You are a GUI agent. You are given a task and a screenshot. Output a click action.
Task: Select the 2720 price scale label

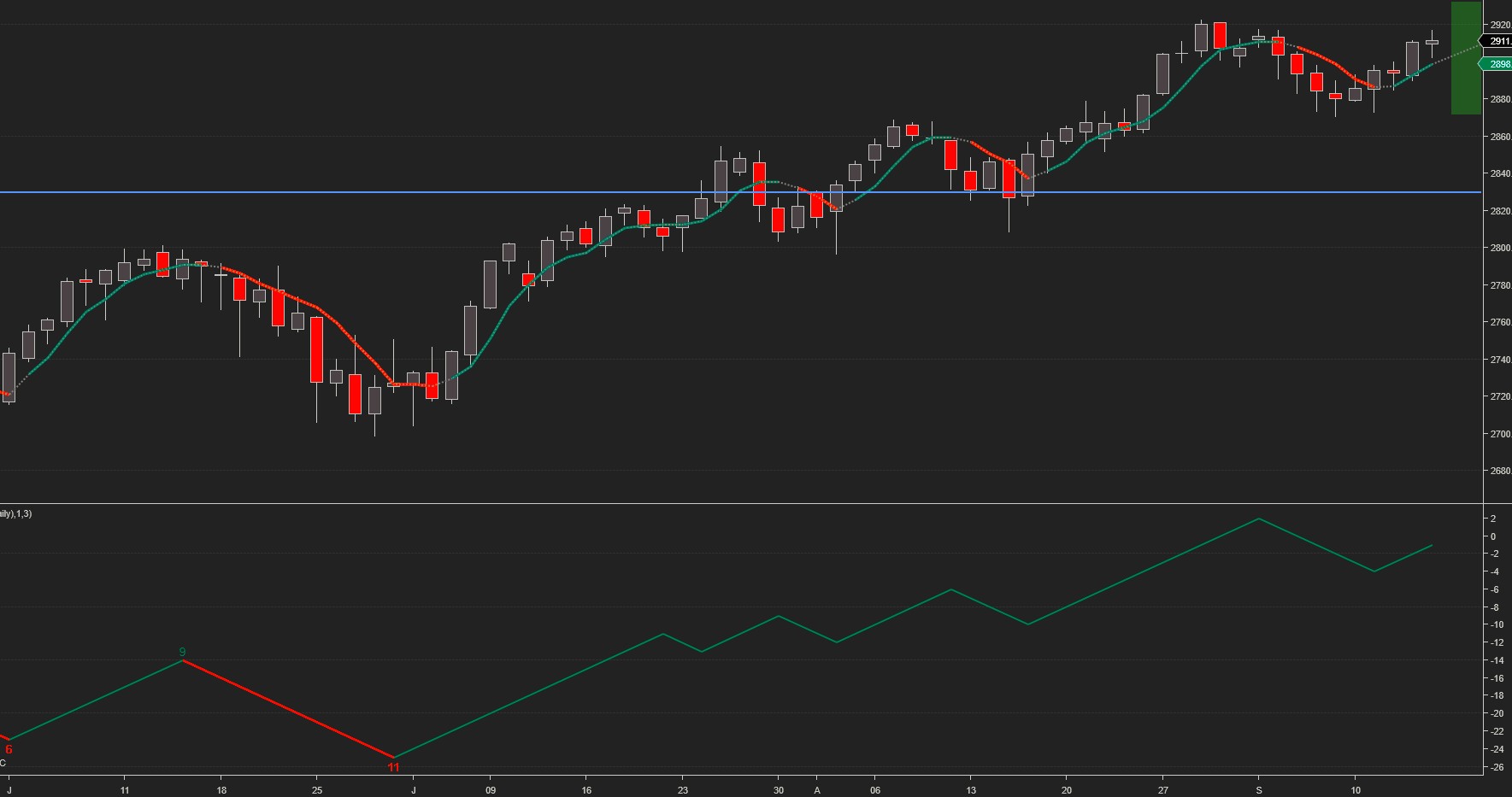tap(1500, 396)
